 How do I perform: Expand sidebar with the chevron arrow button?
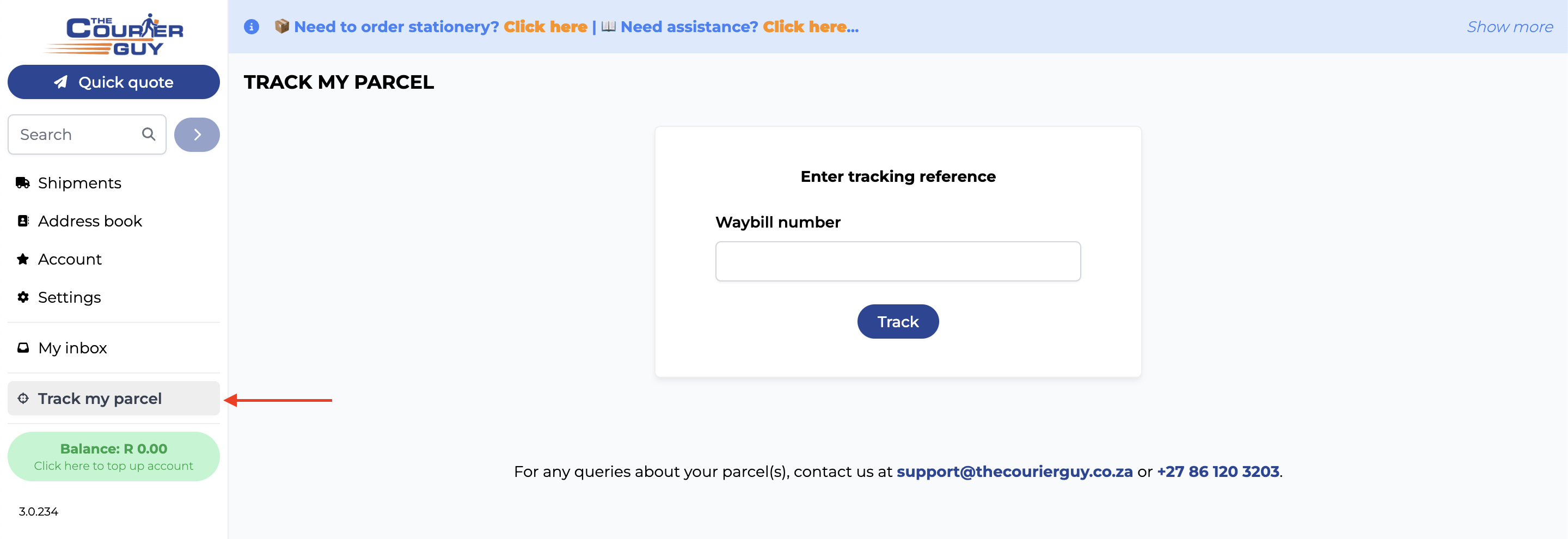tap(197, 134)
